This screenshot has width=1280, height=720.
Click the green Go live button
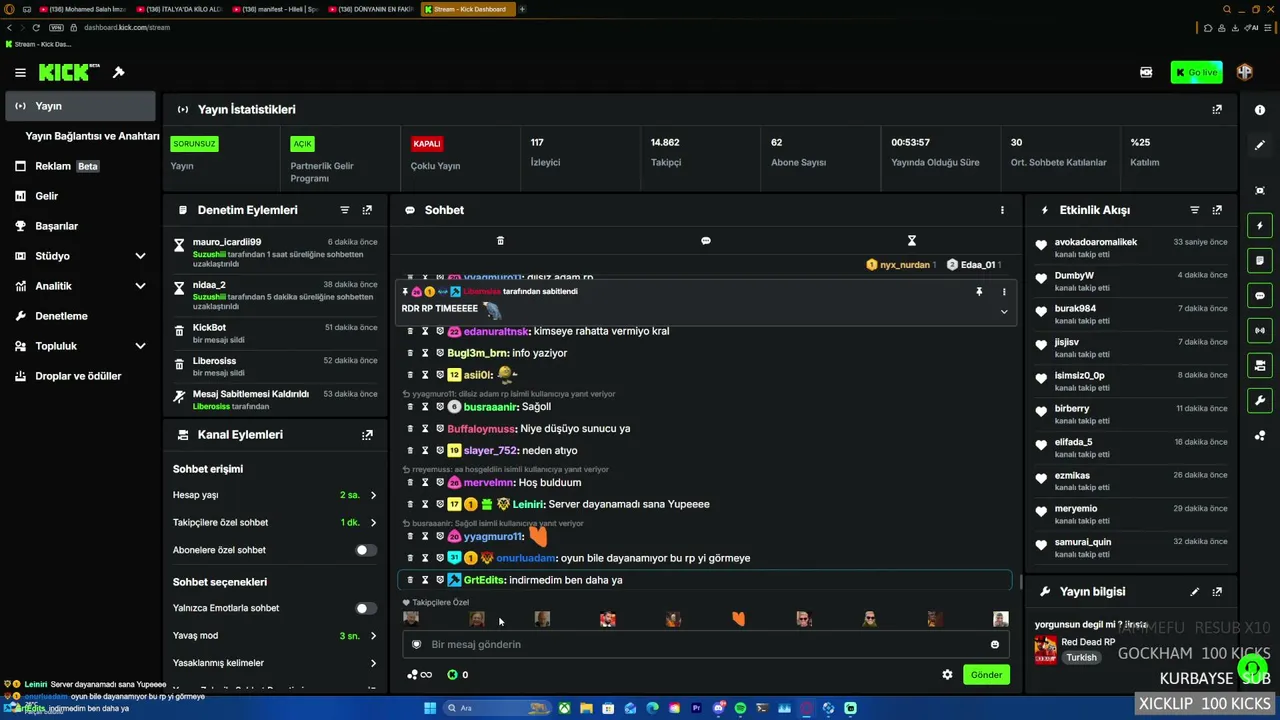[1197, 72]
